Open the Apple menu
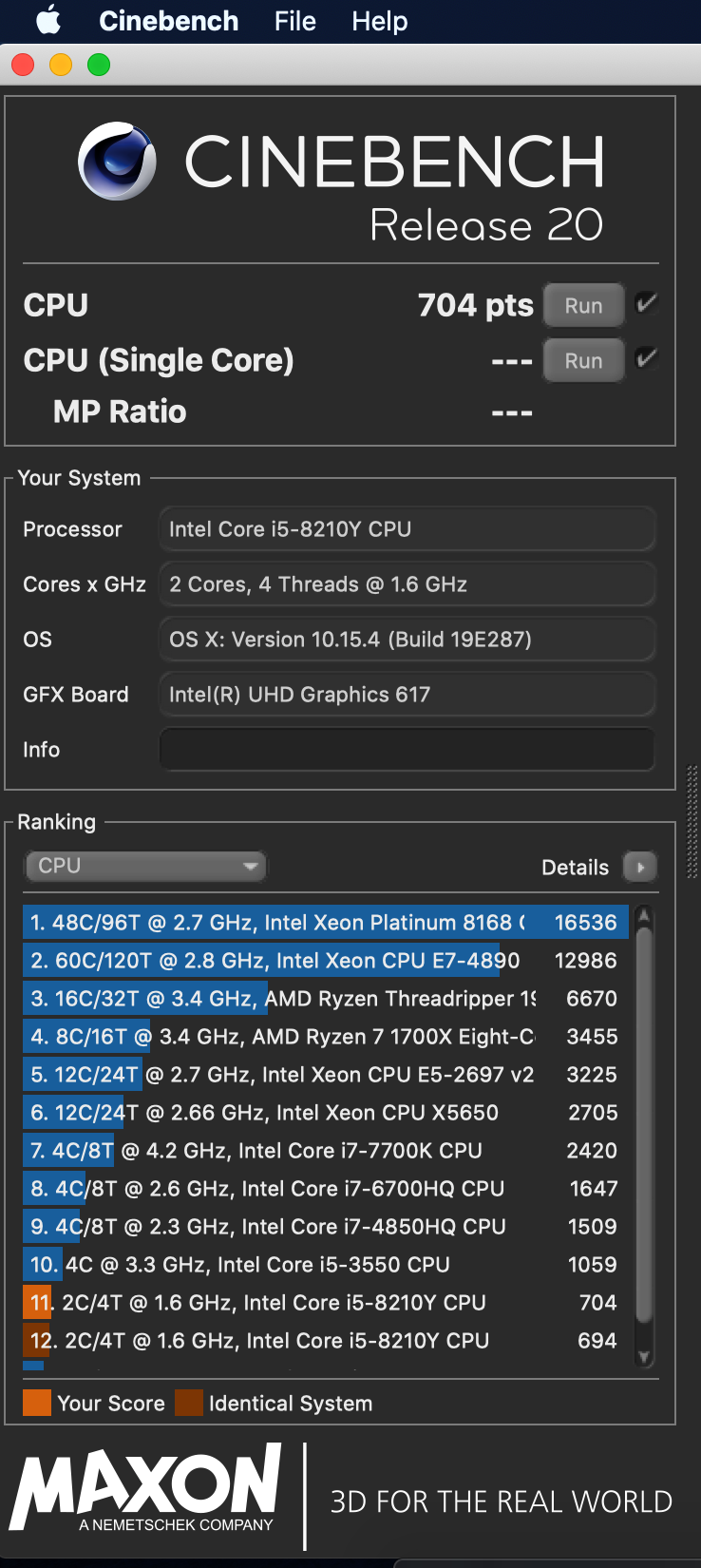 tap(48, 20)
